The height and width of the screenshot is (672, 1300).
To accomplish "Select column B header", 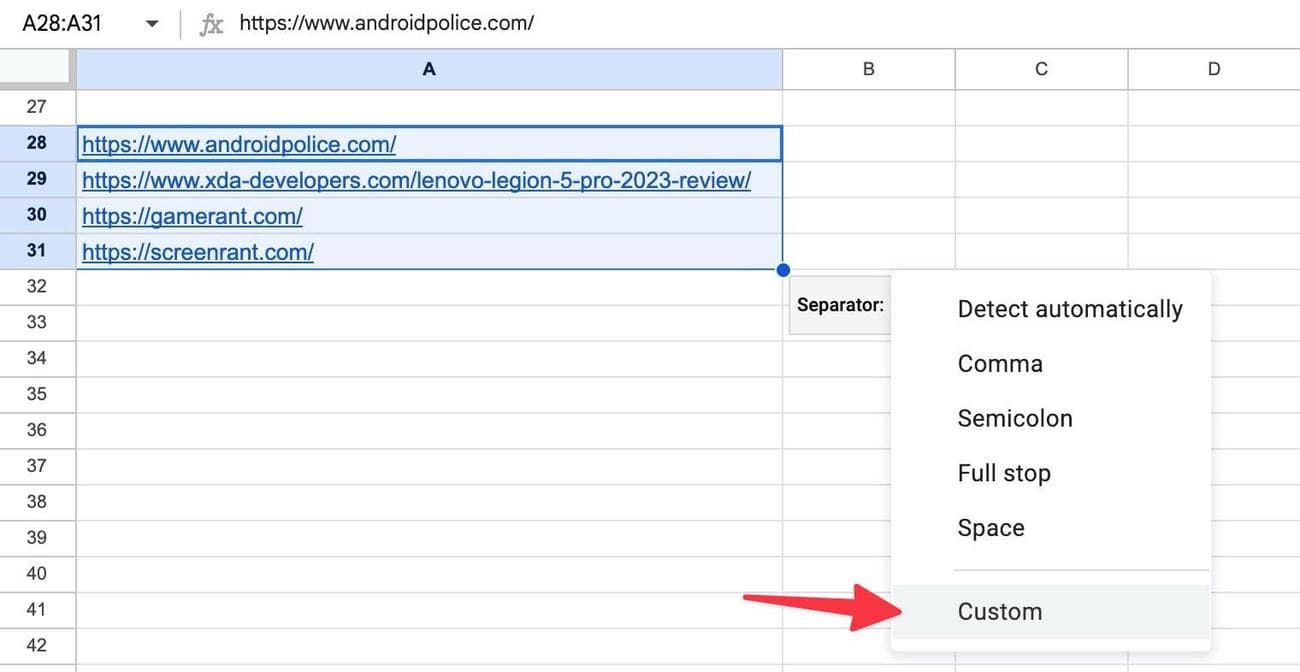I will (868, 69).
